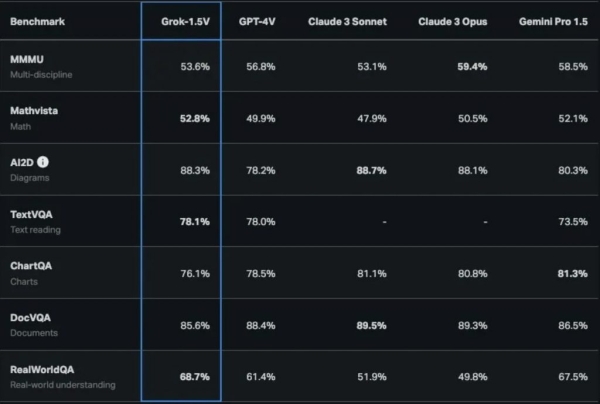600x404 pixels.
Task: Select the Grok-1.5V column header
Action: (186, 21)
